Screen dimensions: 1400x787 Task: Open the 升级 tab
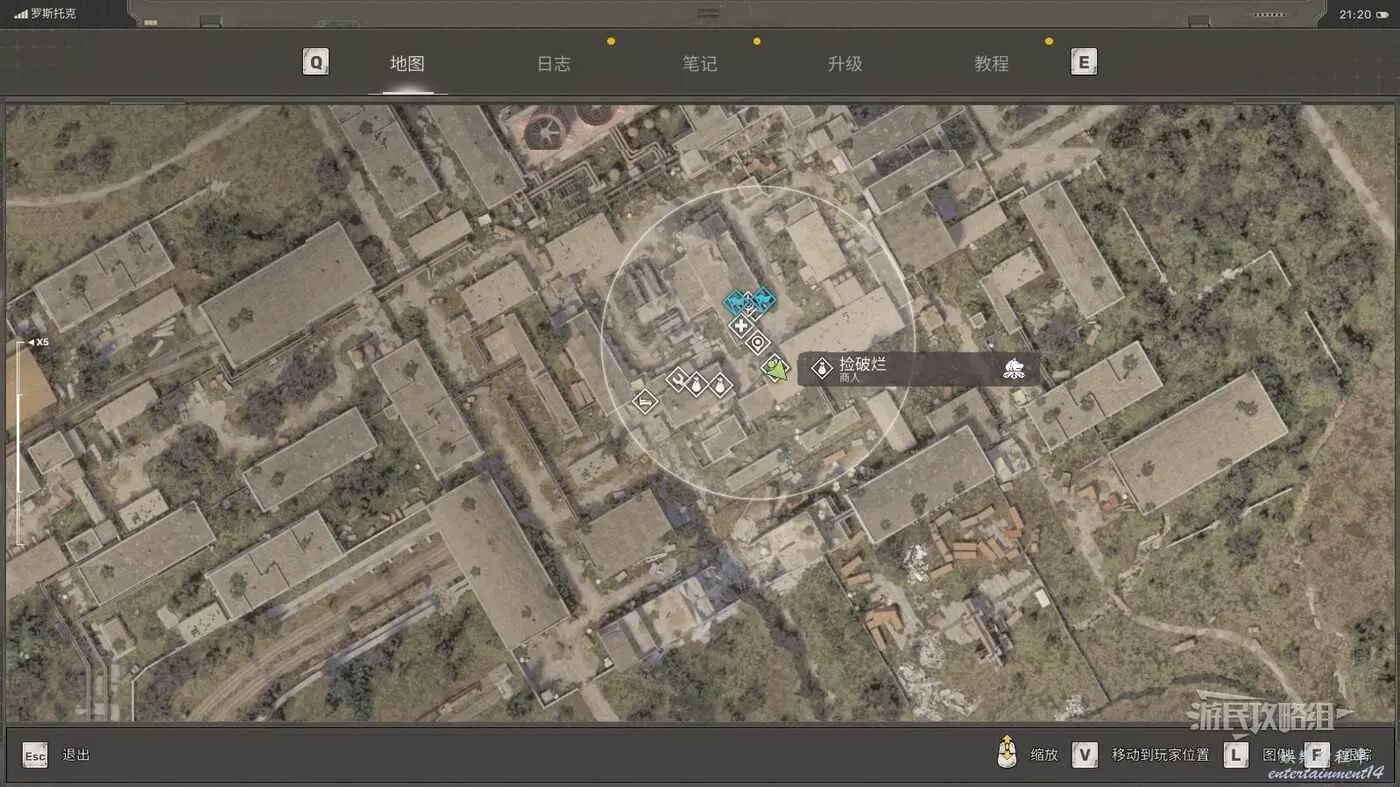point(845,64)
